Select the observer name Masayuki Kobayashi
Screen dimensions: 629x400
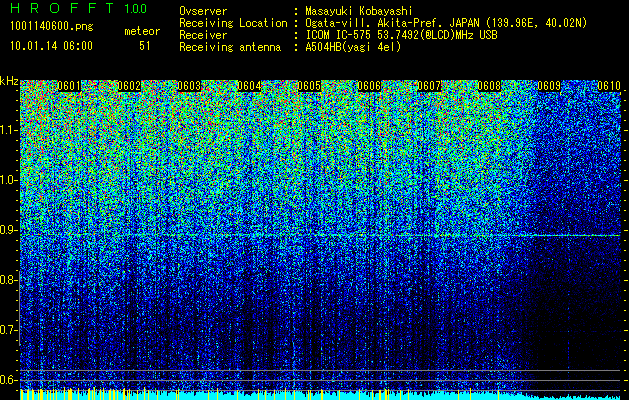[x=359, y=11]
